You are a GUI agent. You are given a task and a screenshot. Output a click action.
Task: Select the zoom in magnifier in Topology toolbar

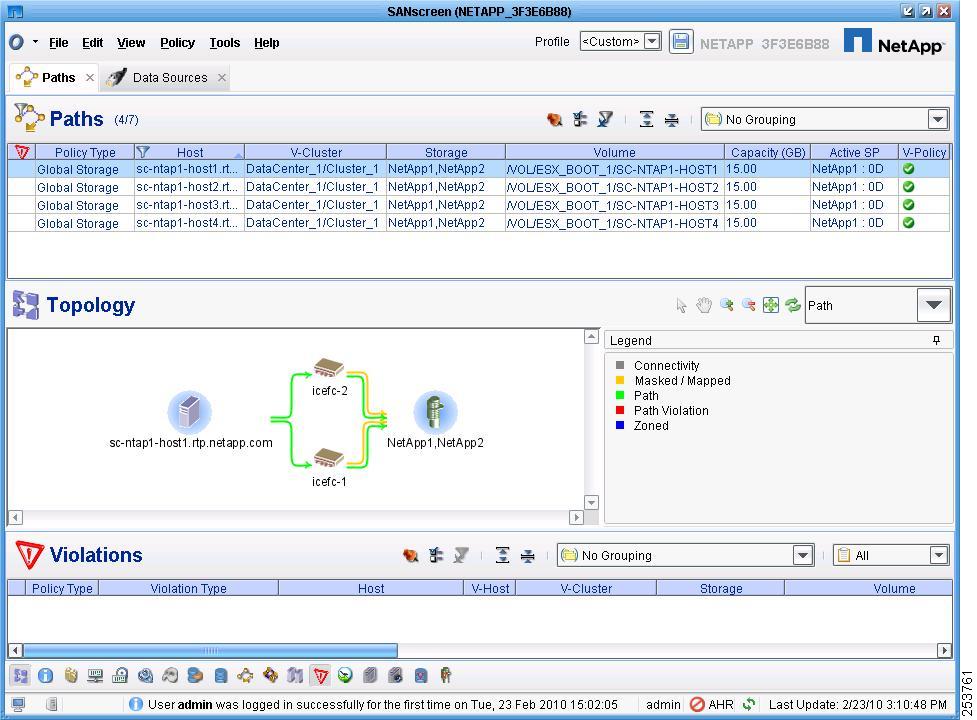click(x=726, y=305)
